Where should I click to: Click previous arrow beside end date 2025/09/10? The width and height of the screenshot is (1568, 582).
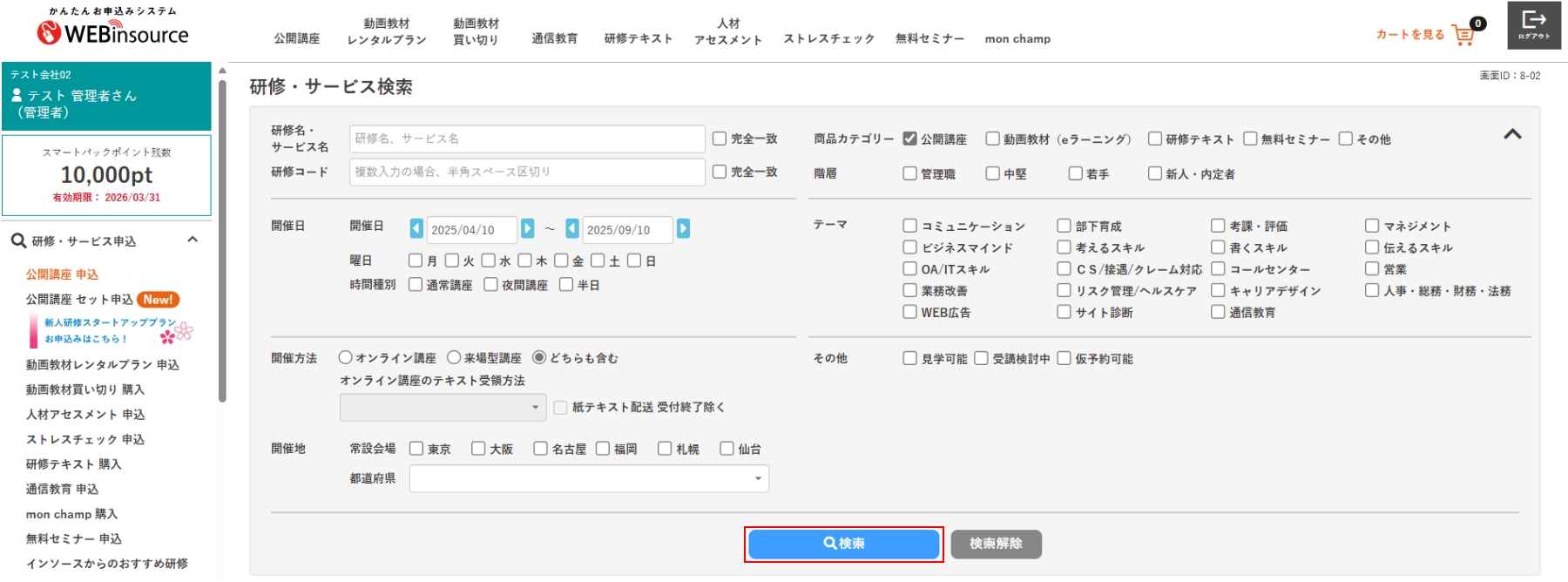pyautogui.click(x=571, y=229)
